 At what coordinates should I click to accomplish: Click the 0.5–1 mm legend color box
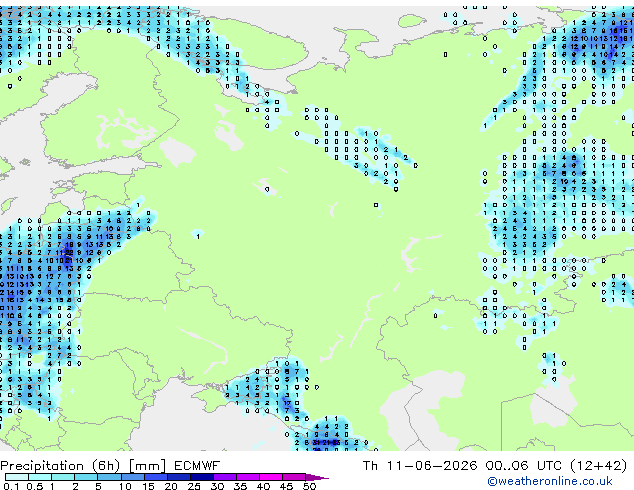coord(40,477)
